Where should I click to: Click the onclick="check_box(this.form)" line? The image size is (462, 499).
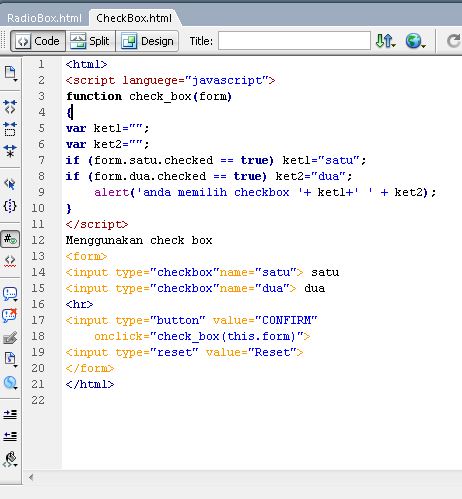tap(202, 336)
